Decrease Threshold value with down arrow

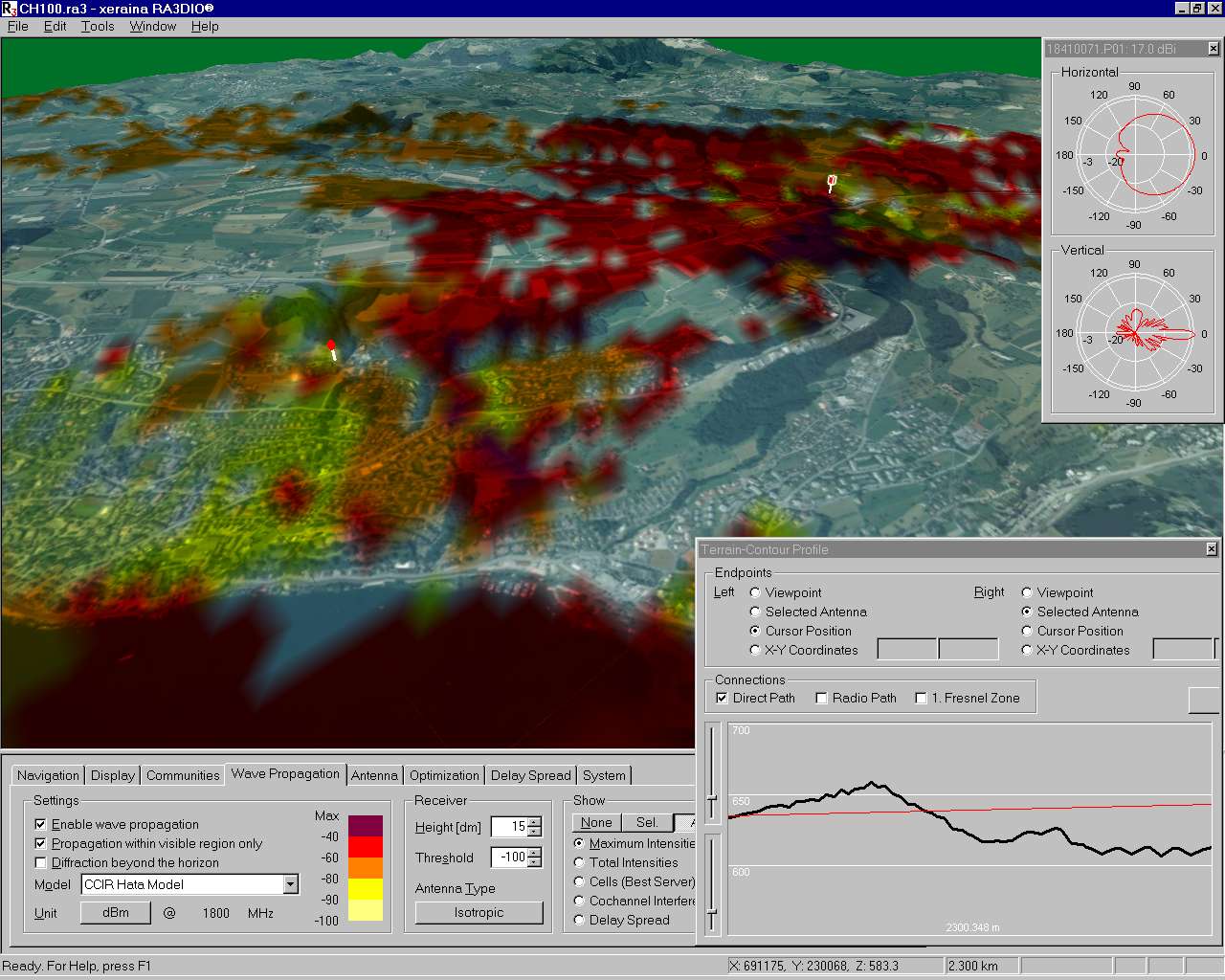(534, 862)
